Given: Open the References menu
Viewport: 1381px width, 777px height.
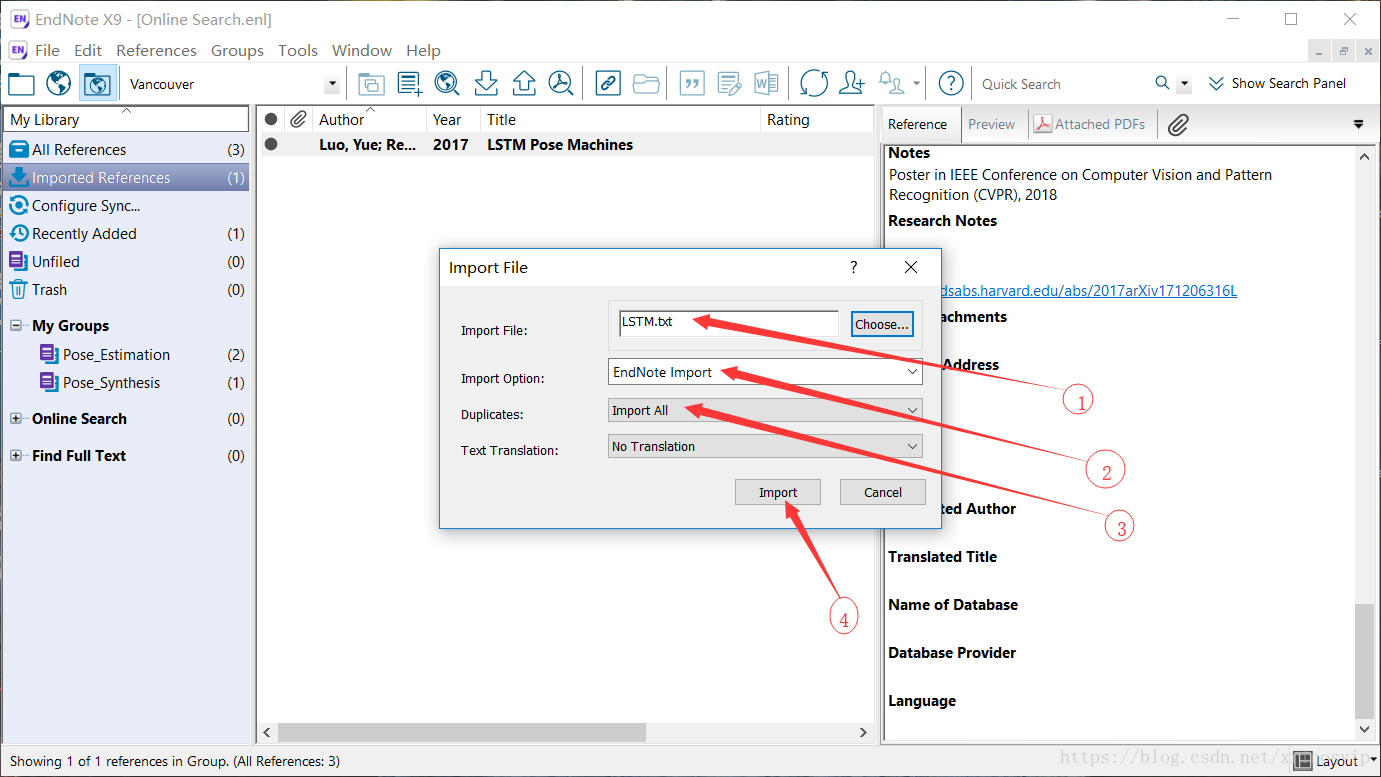Looking at the screenshot, I should [x=156, y=50].
